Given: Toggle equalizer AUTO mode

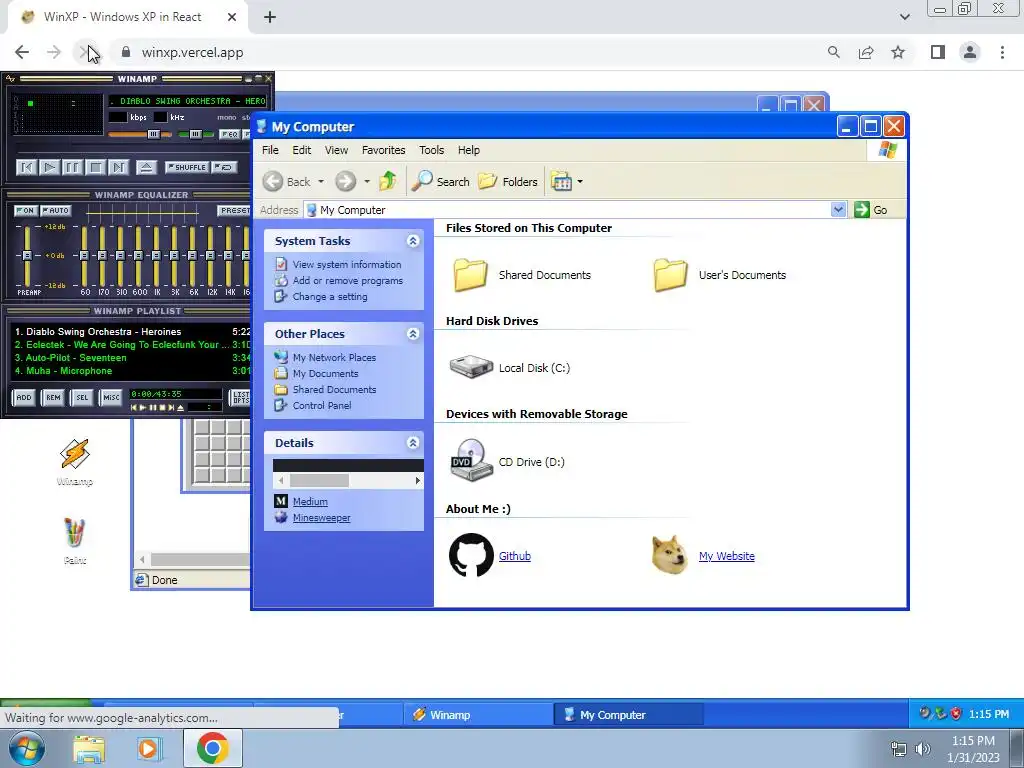Looking at the screenshot, I should coord(56,210).
